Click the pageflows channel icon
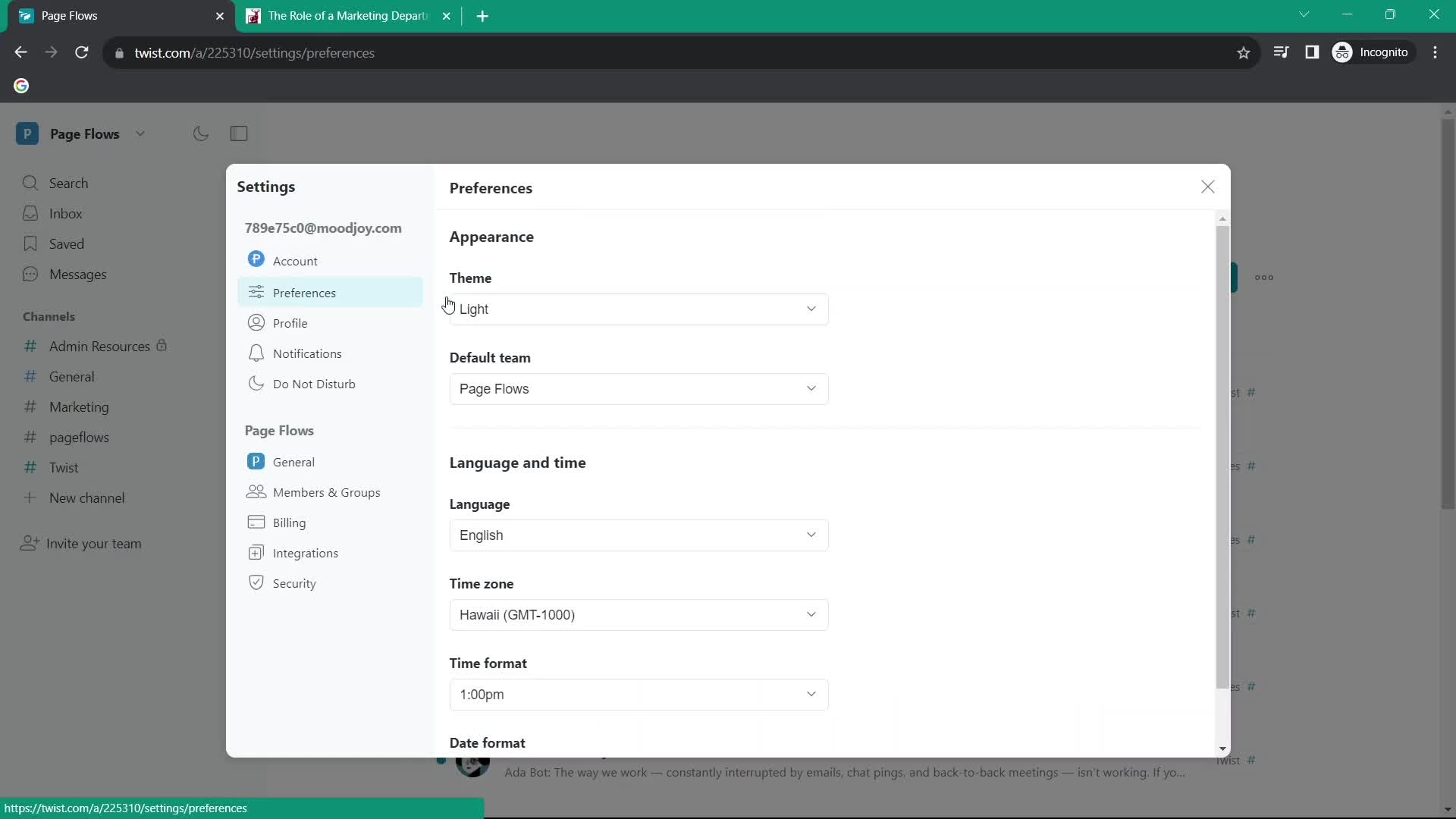Screen dimensions: 1456x819 point(28,437)
